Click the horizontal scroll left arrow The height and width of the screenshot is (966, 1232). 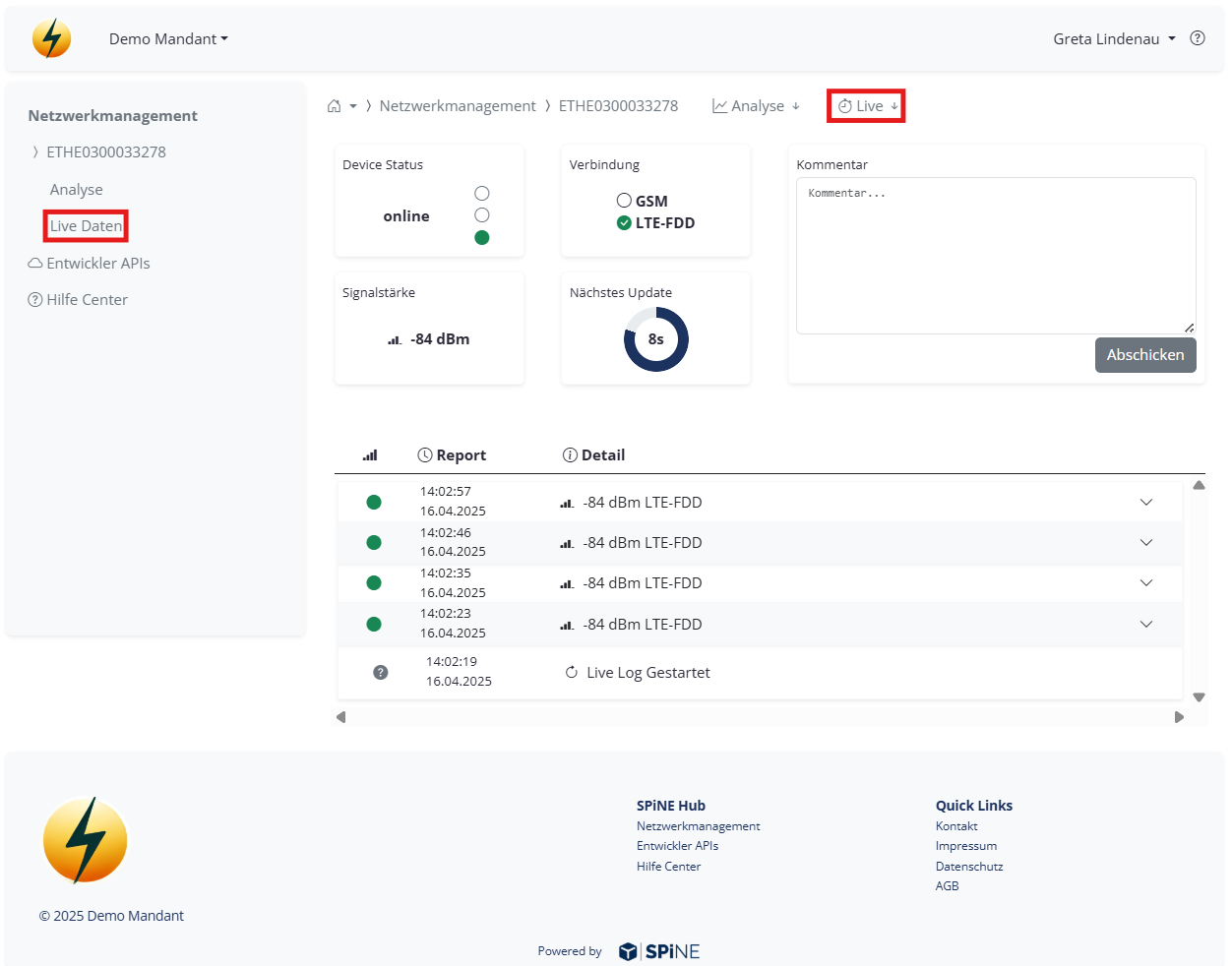pyautogui.click(x=341, y=717)
